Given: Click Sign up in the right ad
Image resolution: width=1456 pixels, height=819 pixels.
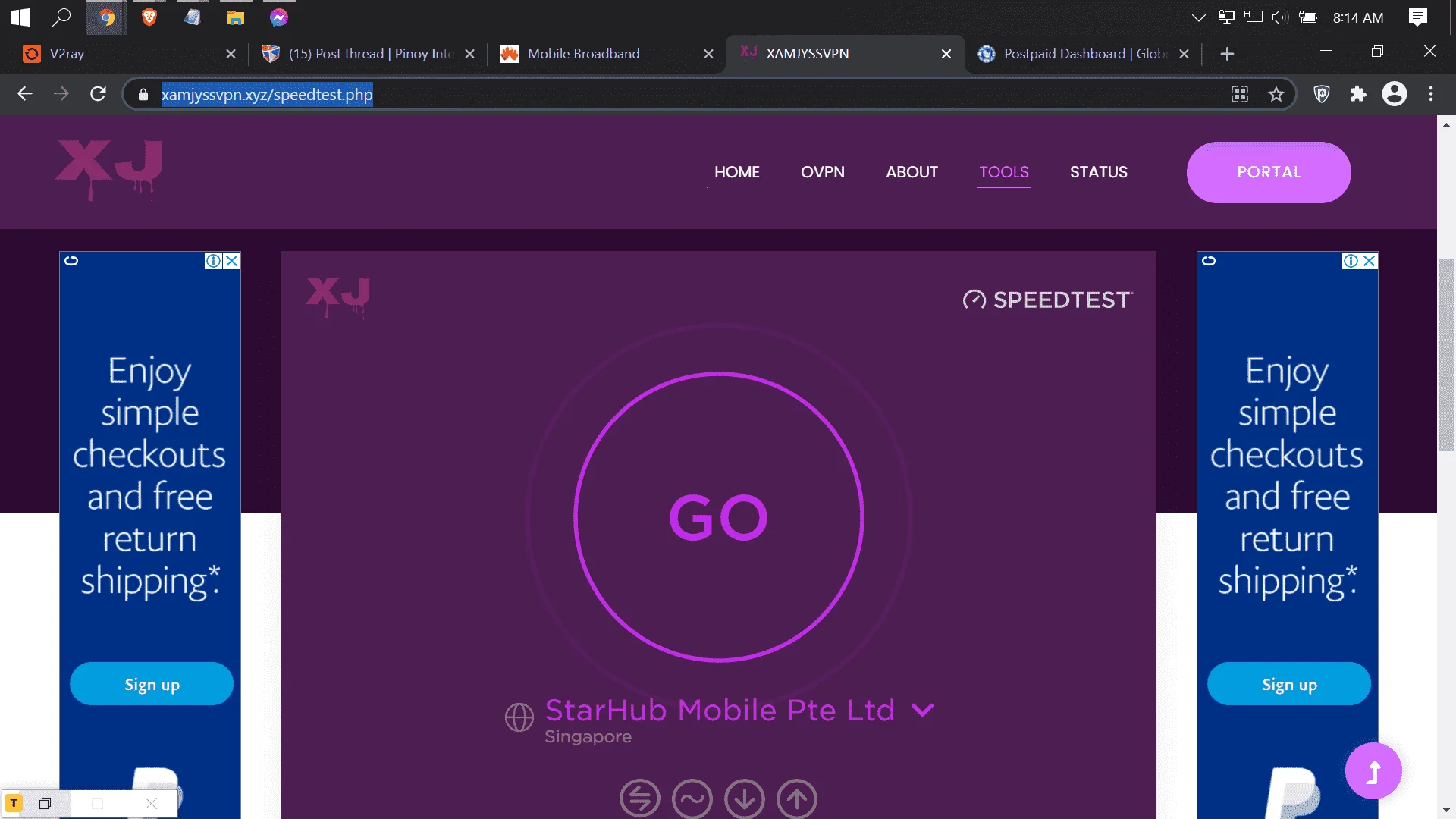Looking at the screenshot, I should (x=1289, y=684).
